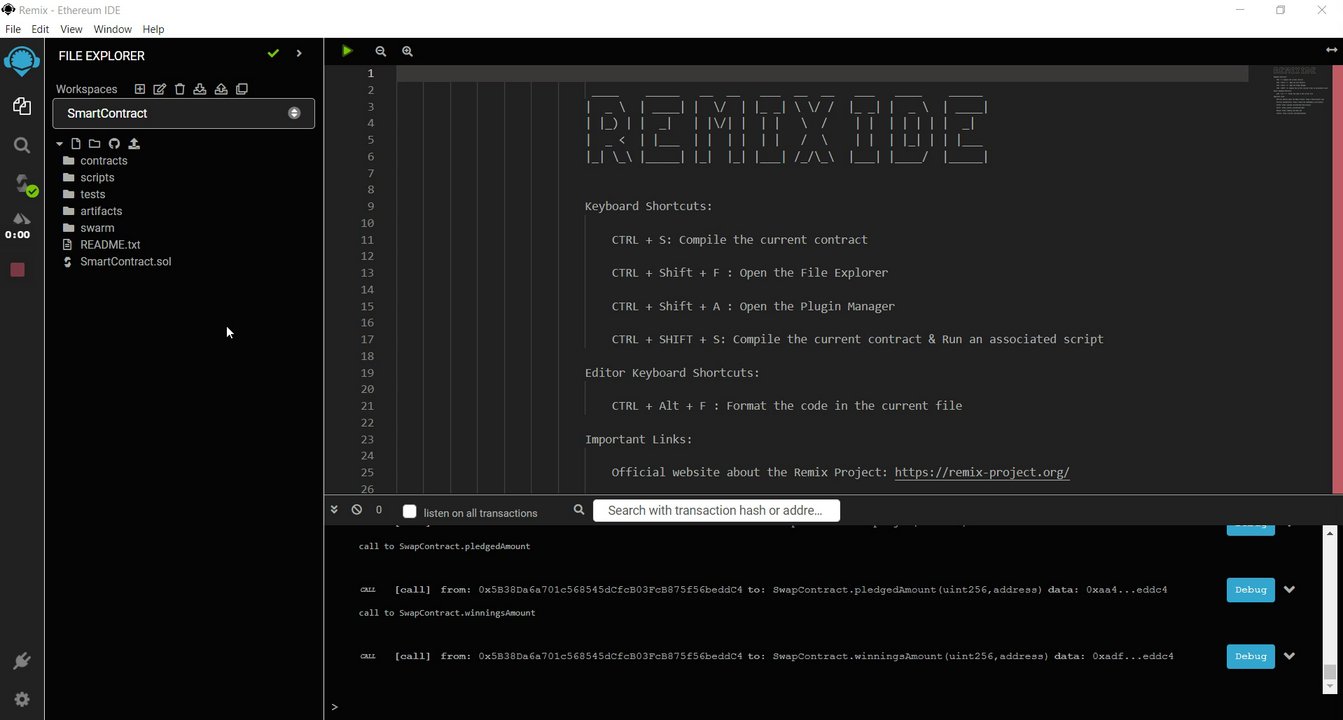Clear the terminal console

coord(357,510)
